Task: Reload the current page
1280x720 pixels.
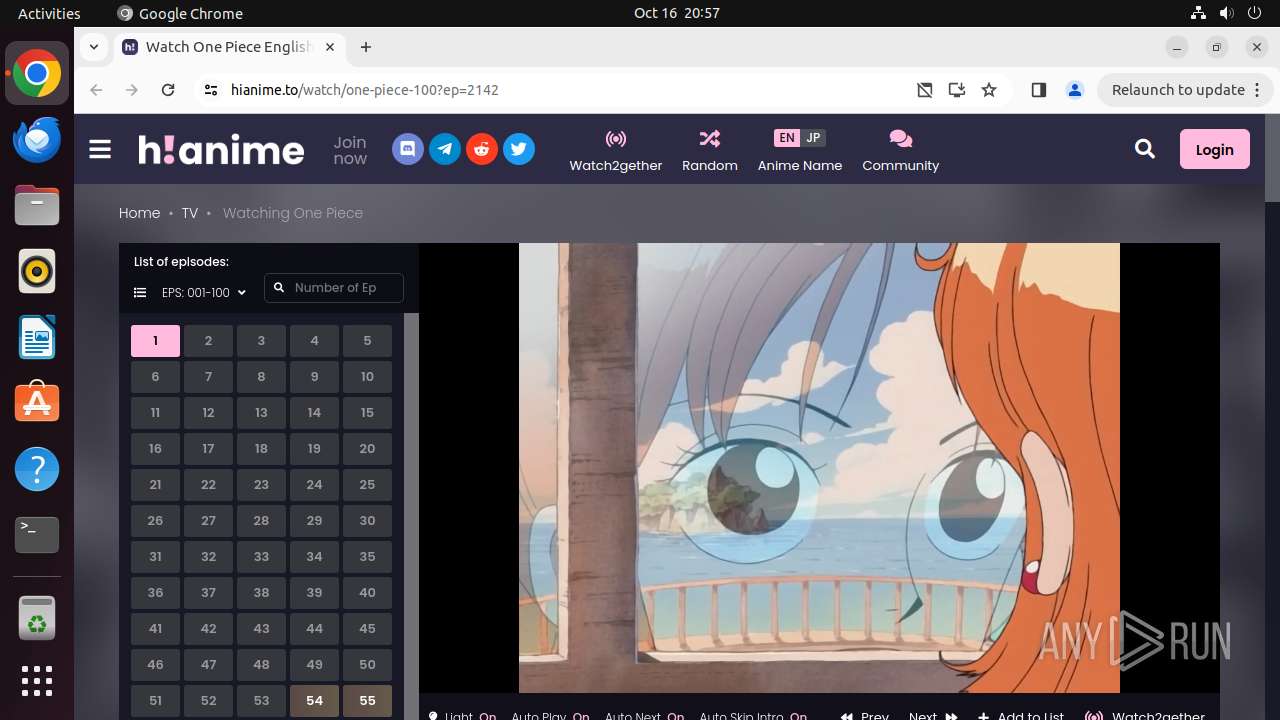Action: (x=168, y=90)
